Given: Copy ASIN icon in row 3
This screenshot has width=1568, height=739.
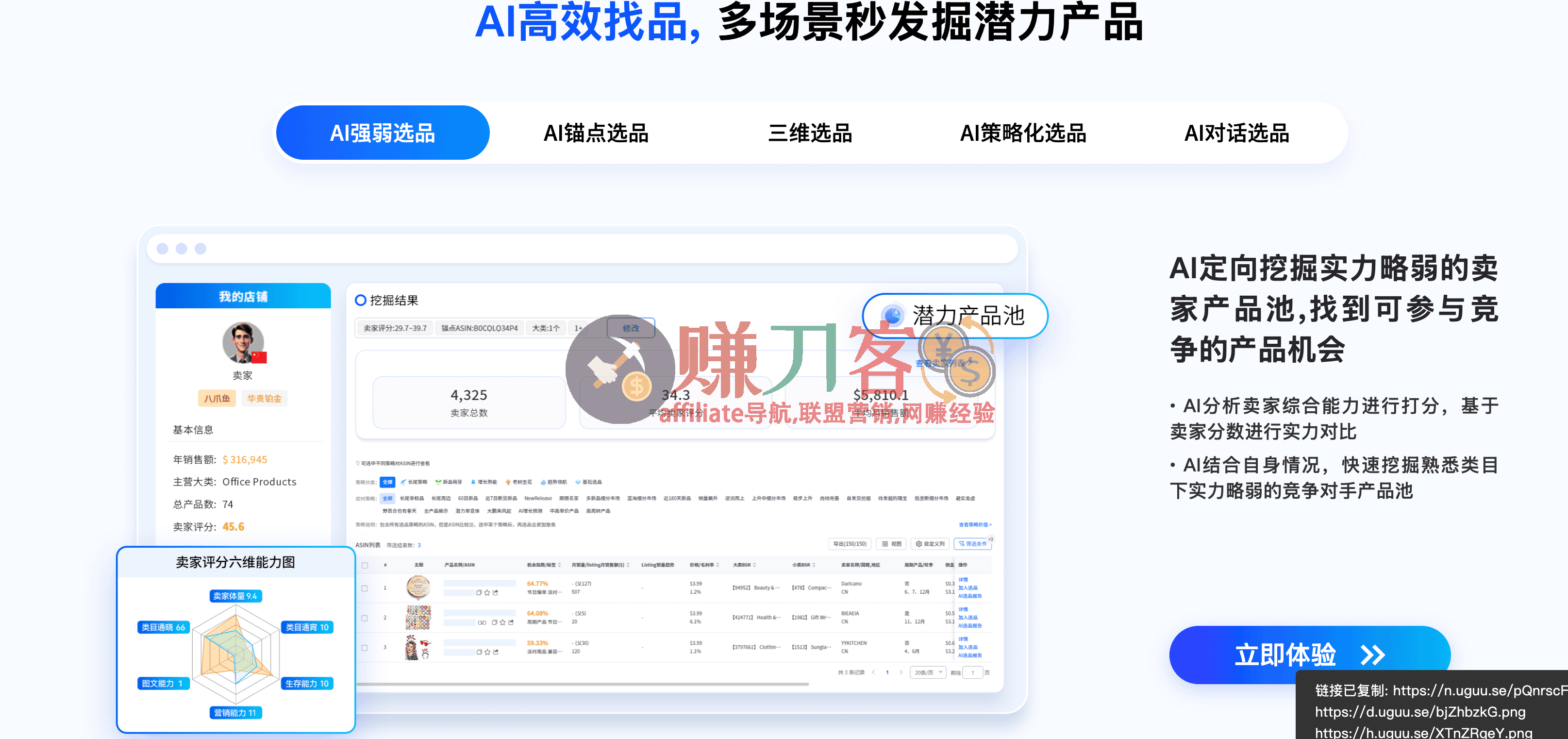Looking at the screenshot, I should pyautogui.click(x=479, y=652).
